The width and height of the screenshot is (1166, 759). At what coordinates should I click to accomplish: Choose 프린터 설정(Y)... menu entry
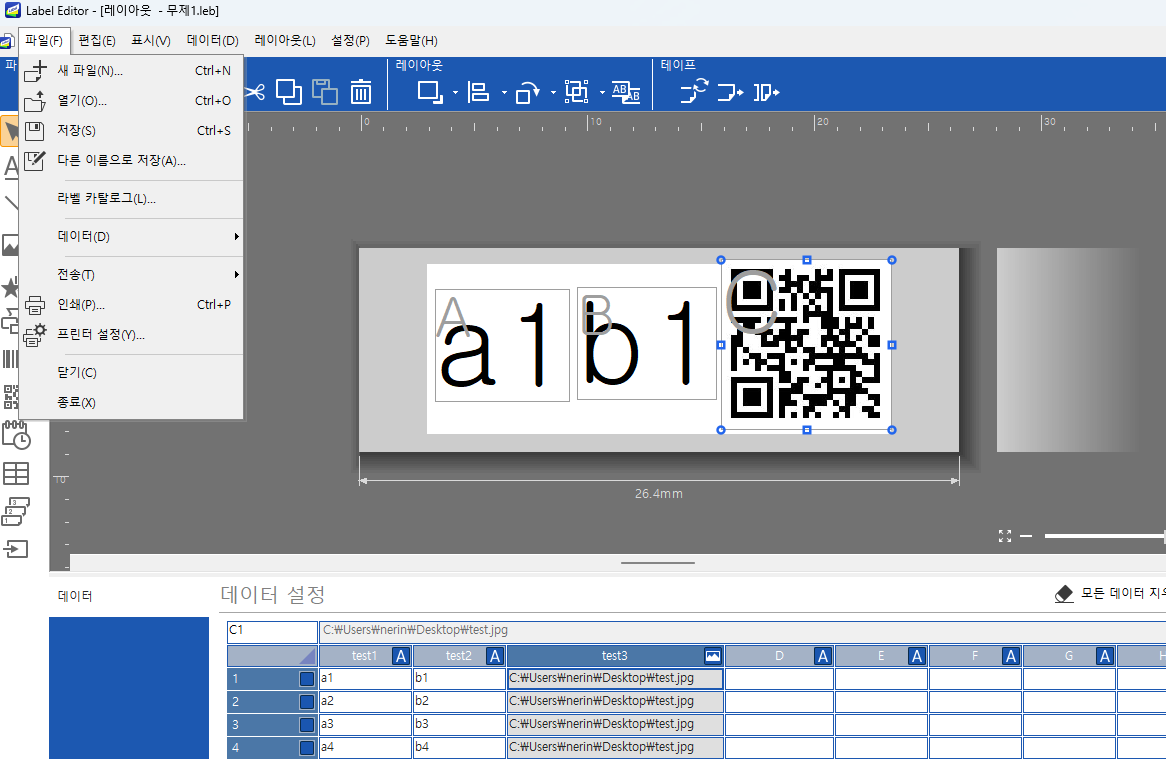tap(132, 335)
